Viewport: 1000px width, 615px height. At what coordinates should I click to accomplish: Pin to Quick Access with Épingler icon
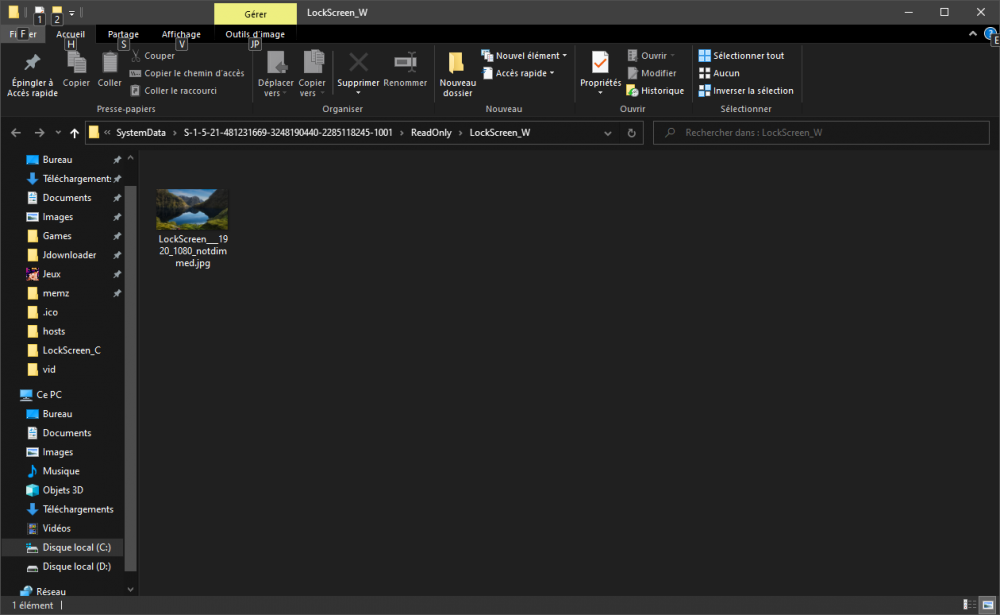tap(32, 75)
